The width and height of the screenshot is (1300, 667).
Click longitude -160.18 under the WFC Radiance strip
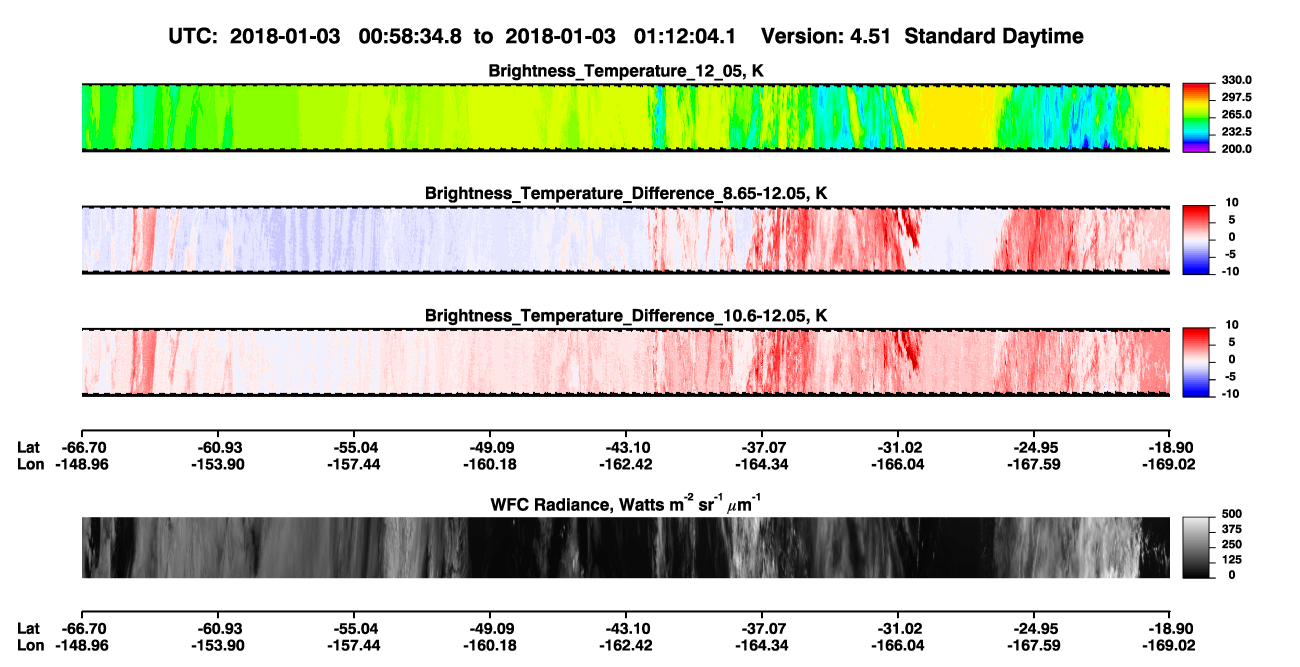(490, 644)
